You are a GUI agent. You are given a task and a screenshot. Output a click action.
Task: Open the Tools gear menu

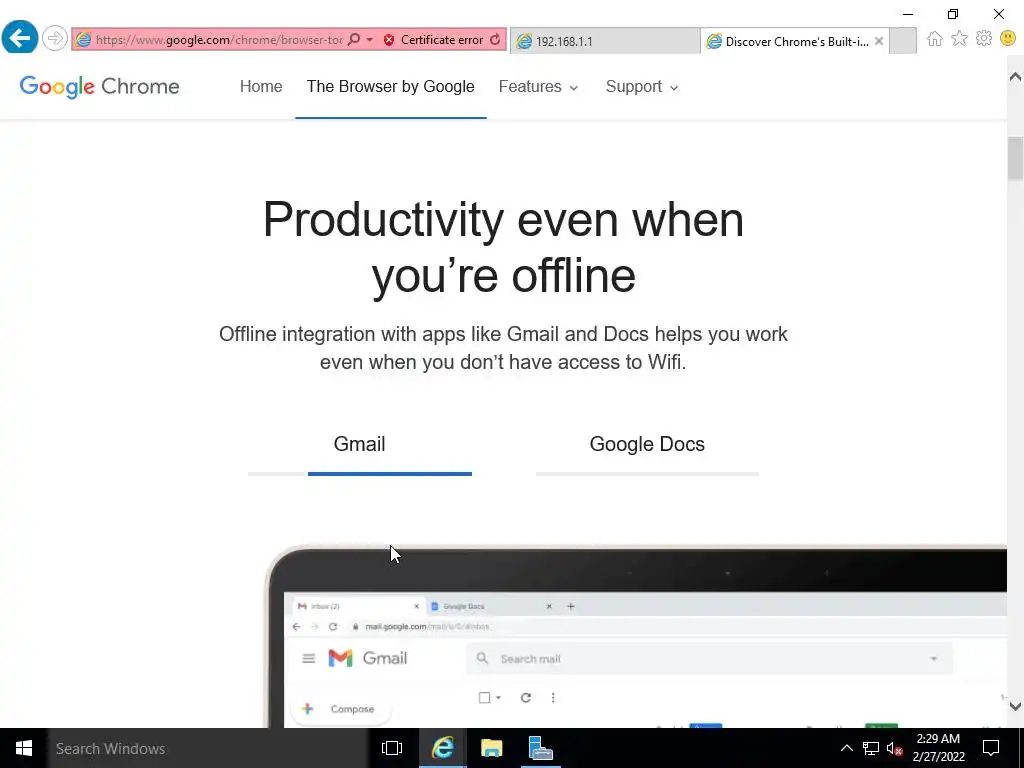tap(984, 39)
